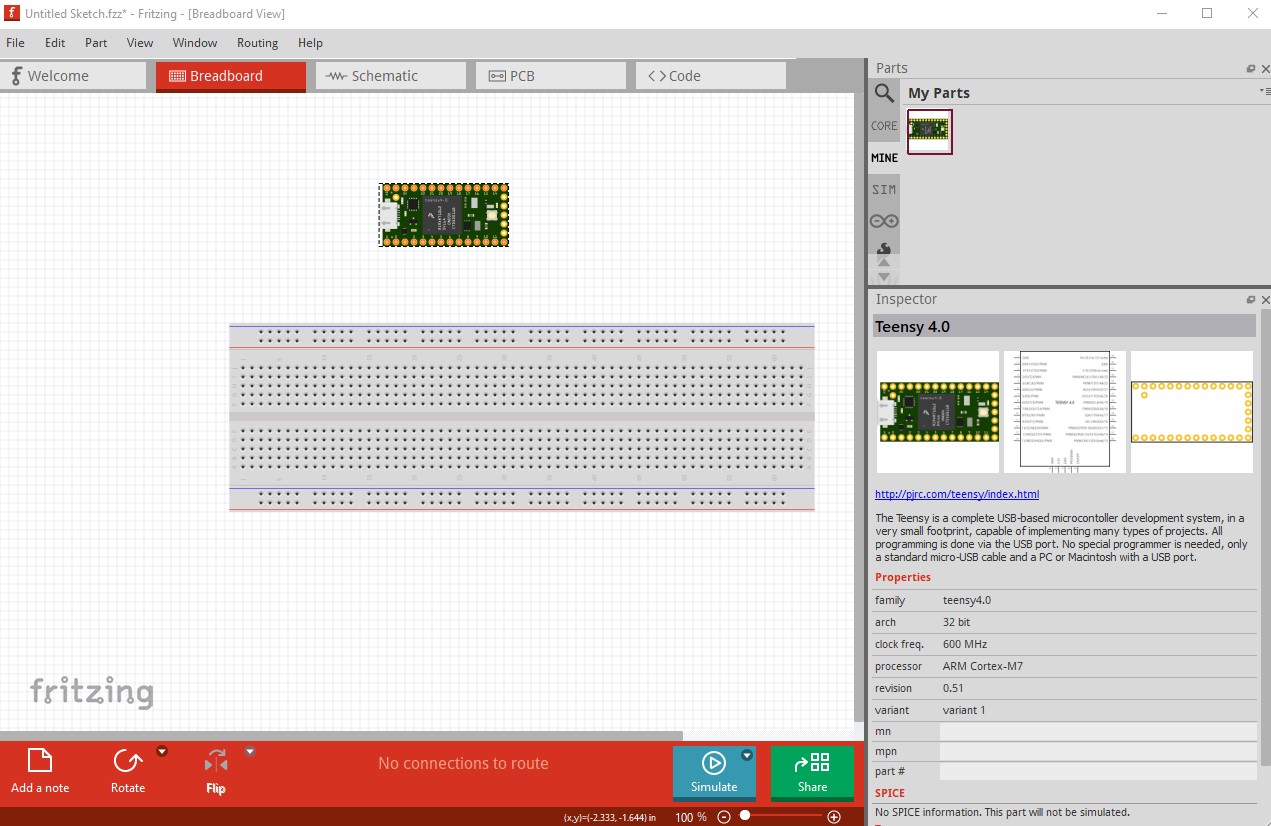Click the clock freq. value 600 MHz
This screenshot has width=1271, height=826.
pos(965,644)
